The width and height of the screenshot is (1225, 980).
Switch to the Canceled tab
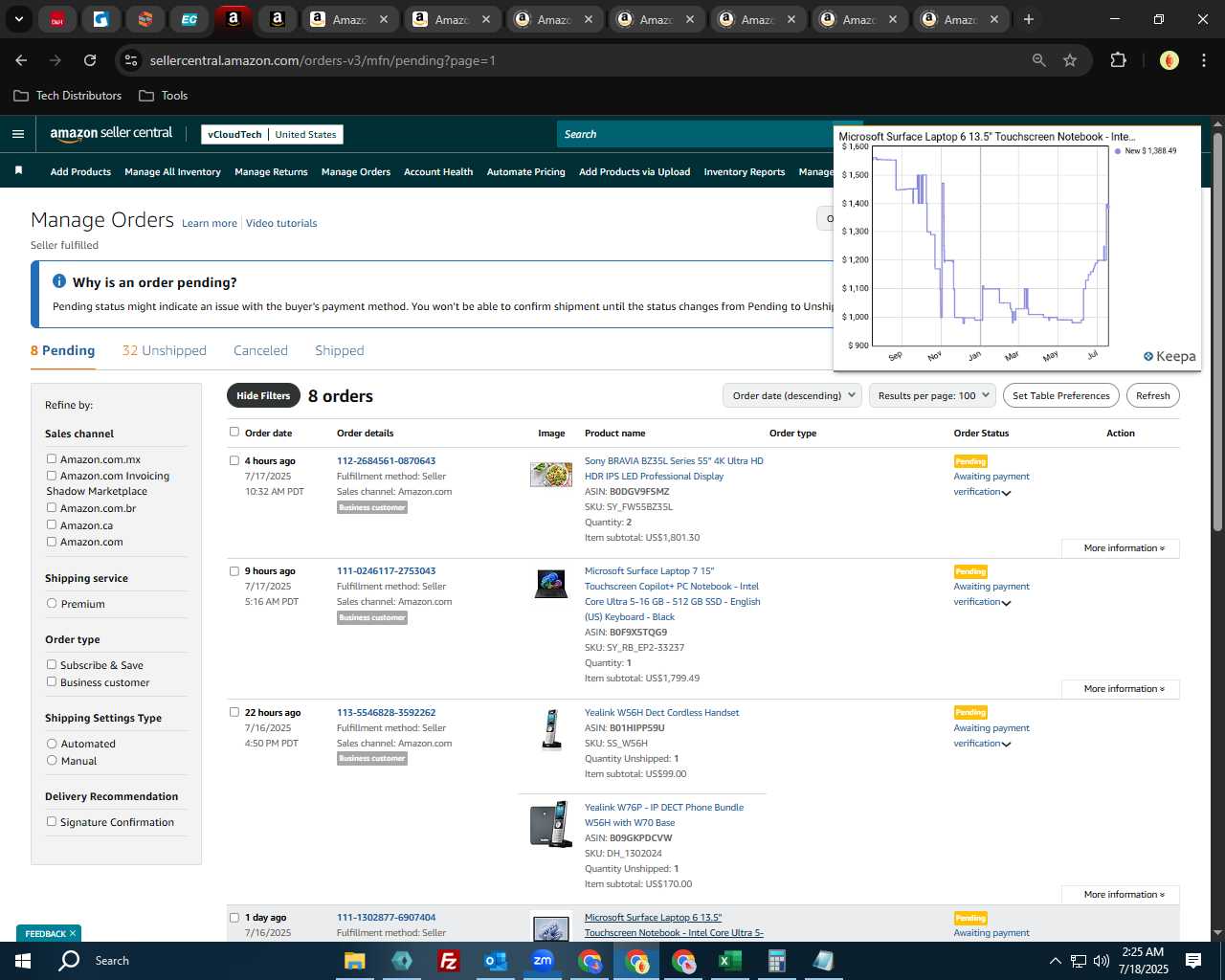coord(260,350)
